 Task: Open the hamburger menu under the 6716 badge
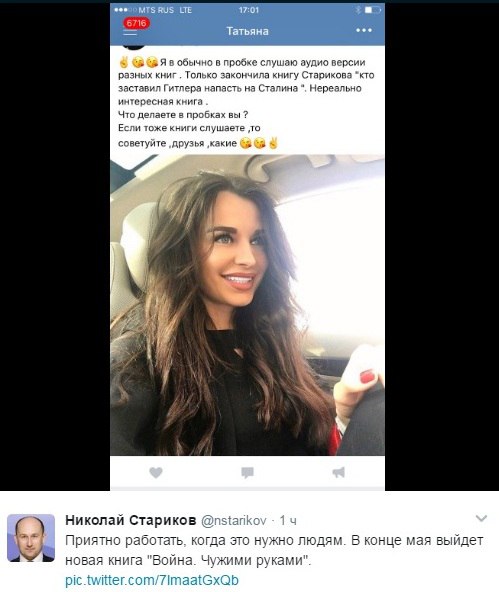[x=130, y=33]
